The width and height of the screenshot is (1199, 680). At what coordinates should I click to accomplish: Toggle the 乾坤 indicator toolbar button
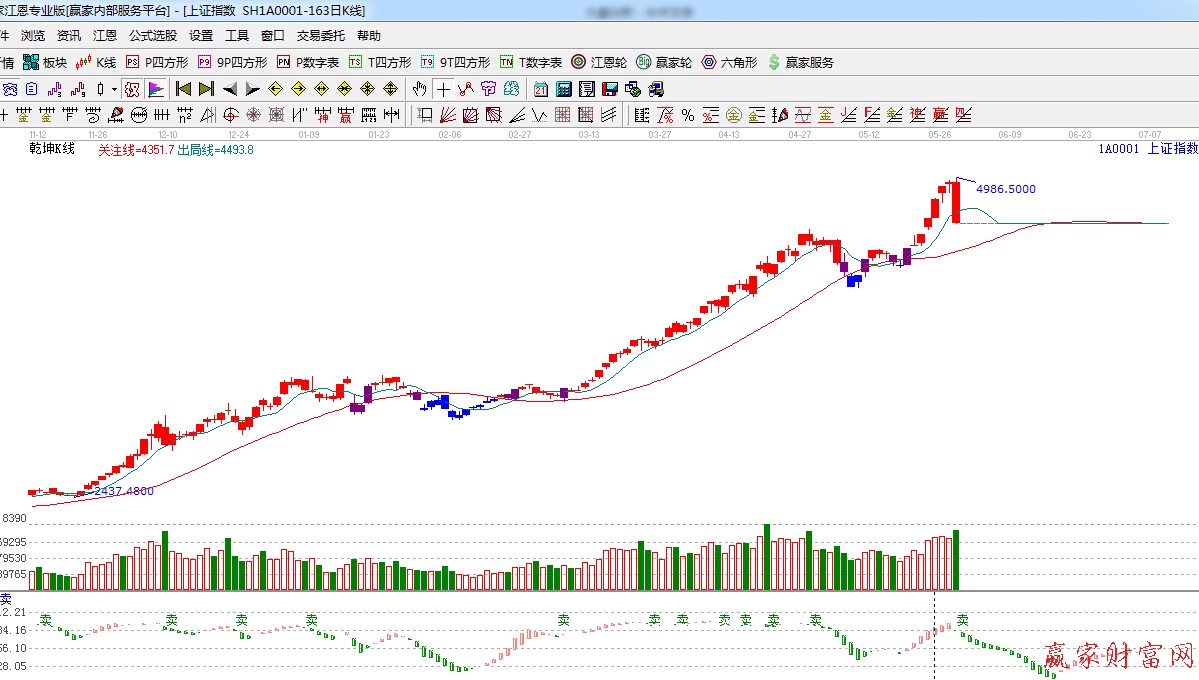pyautogui.click(x=132, y=89)
